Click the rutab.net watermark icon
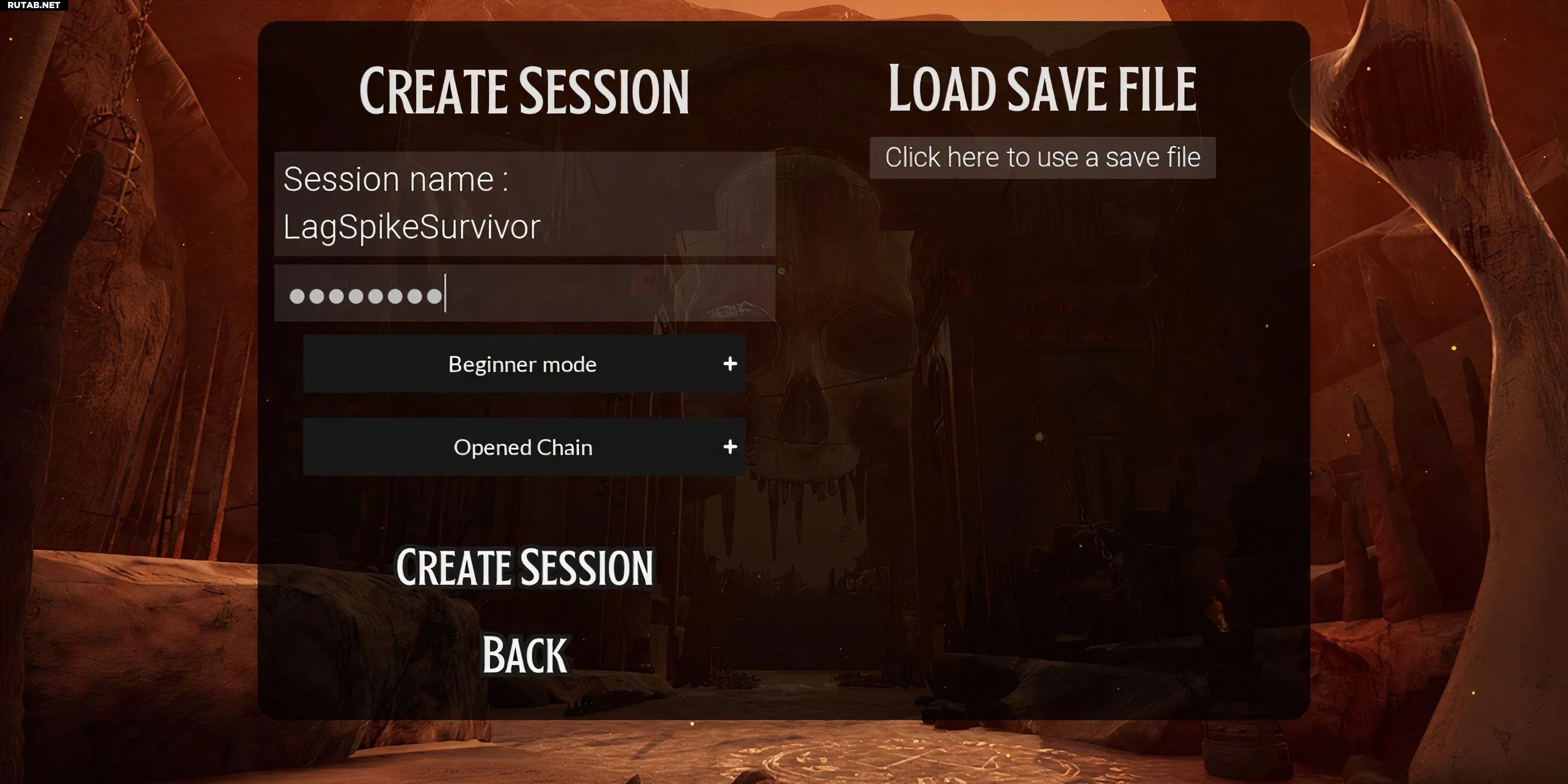The height and width of the screenshot is (784, 1568). [x=33, y=6]
